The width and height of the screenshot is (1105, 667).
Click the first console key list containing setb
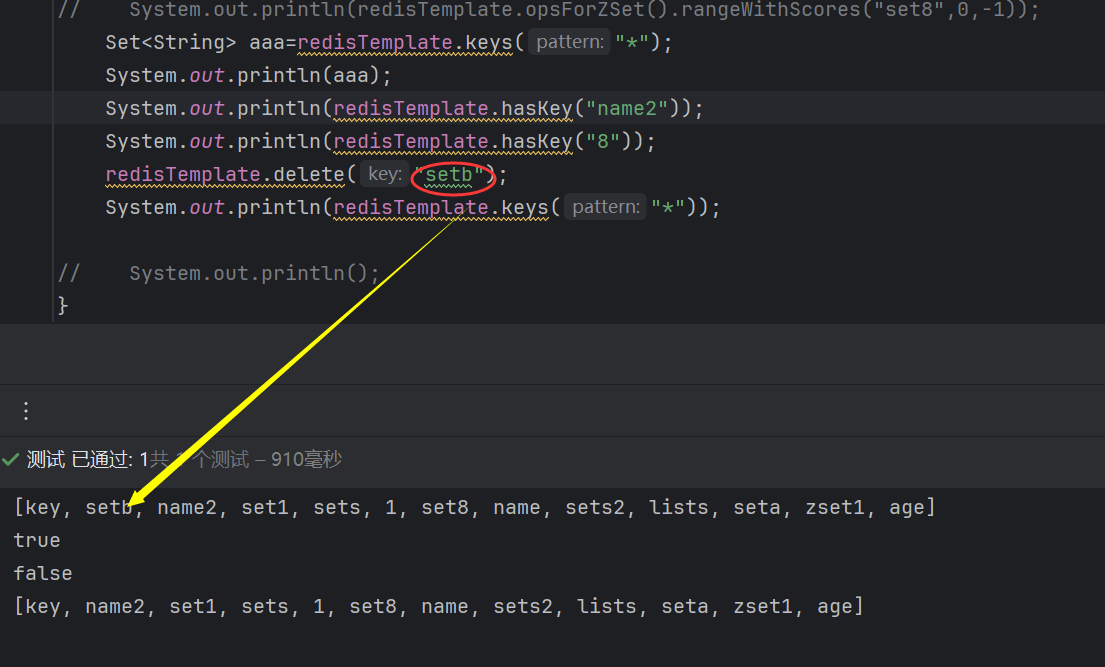(474, 508)
